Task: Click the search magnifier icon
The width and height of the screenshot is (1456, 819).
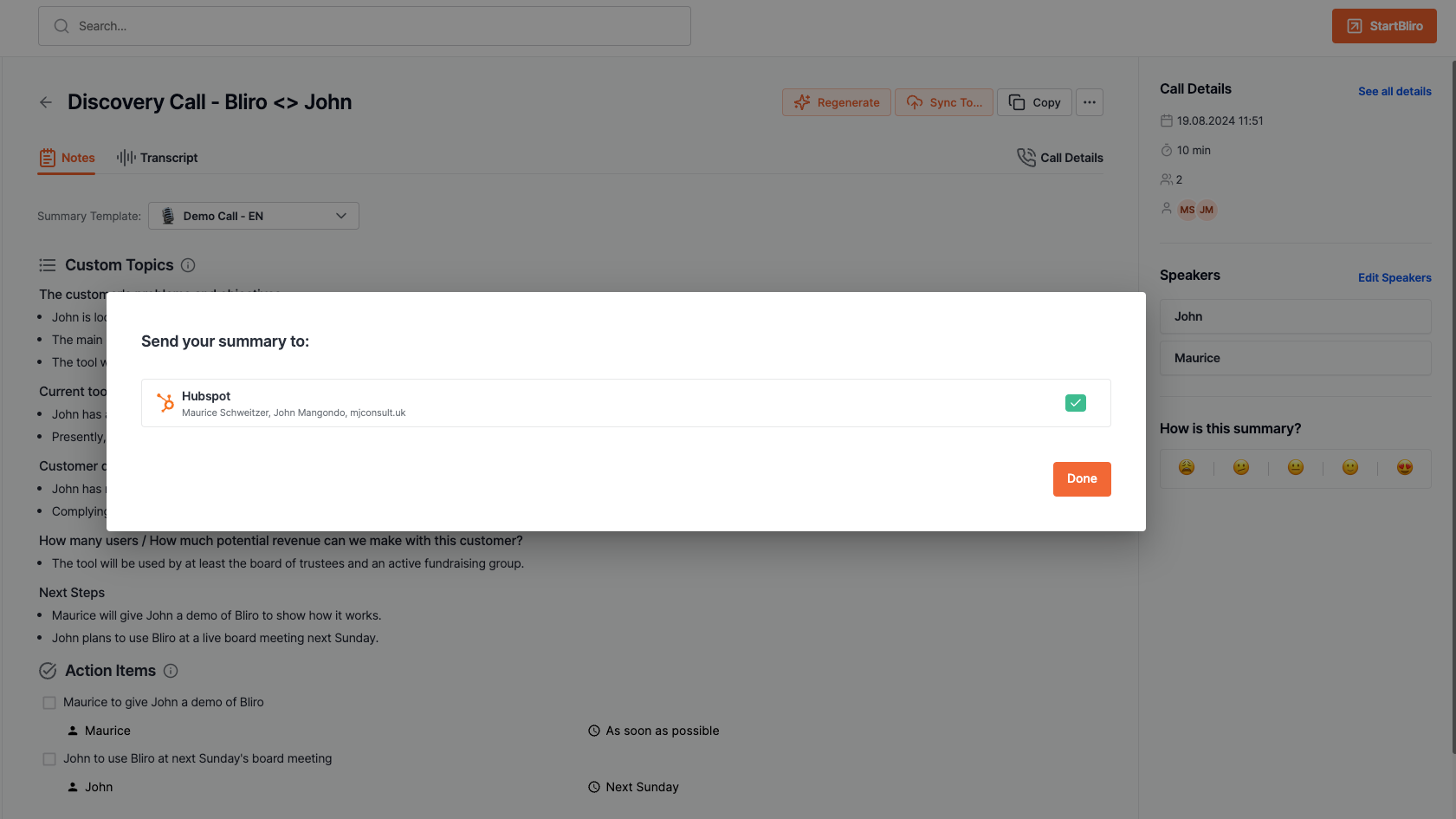Action: coord(61,26)
